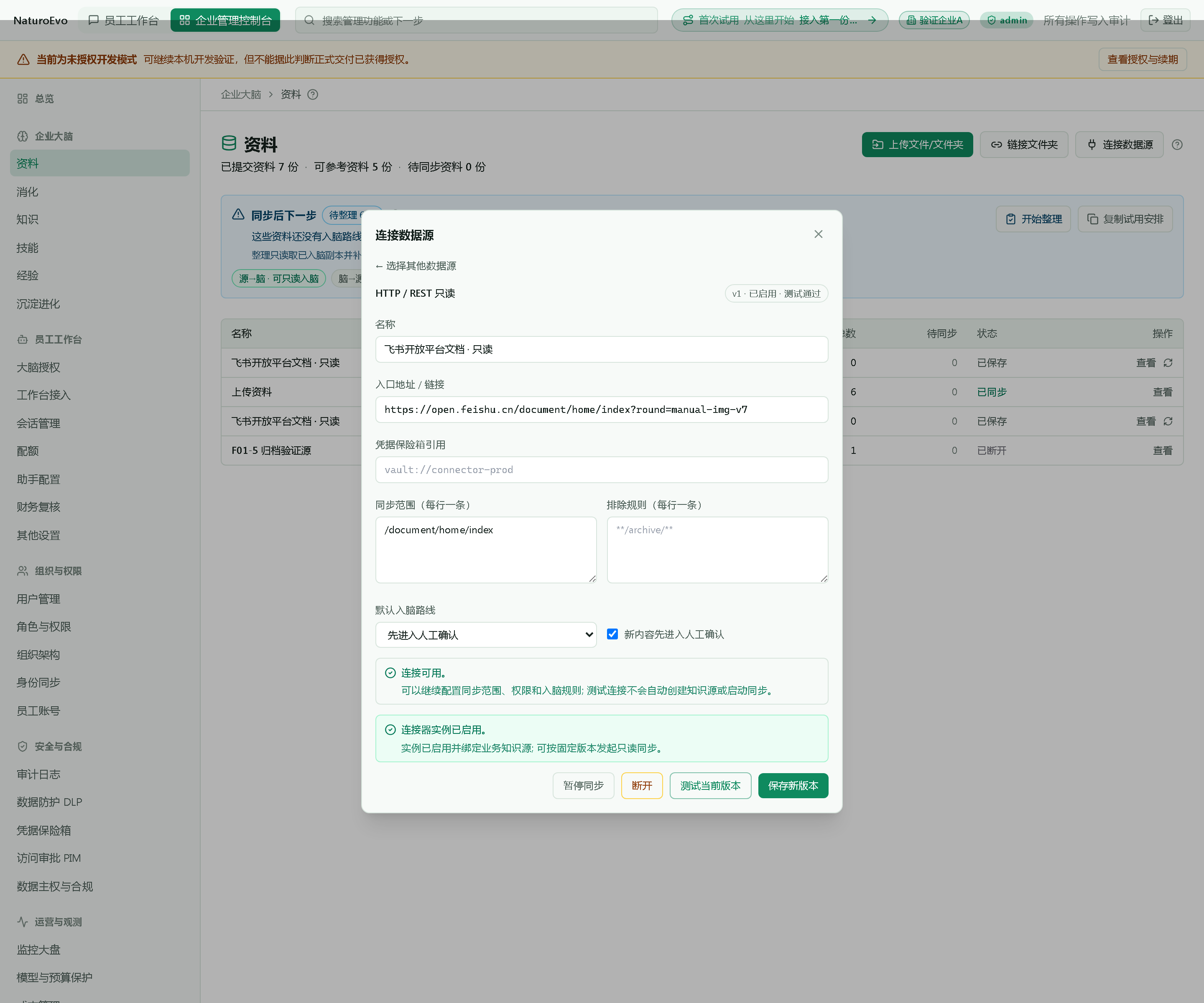Image resolution: width=1204 pixels, height=1003 pixels.
Task: Switch to 企业管理控制台 top tab
Action: click(225, 20)
